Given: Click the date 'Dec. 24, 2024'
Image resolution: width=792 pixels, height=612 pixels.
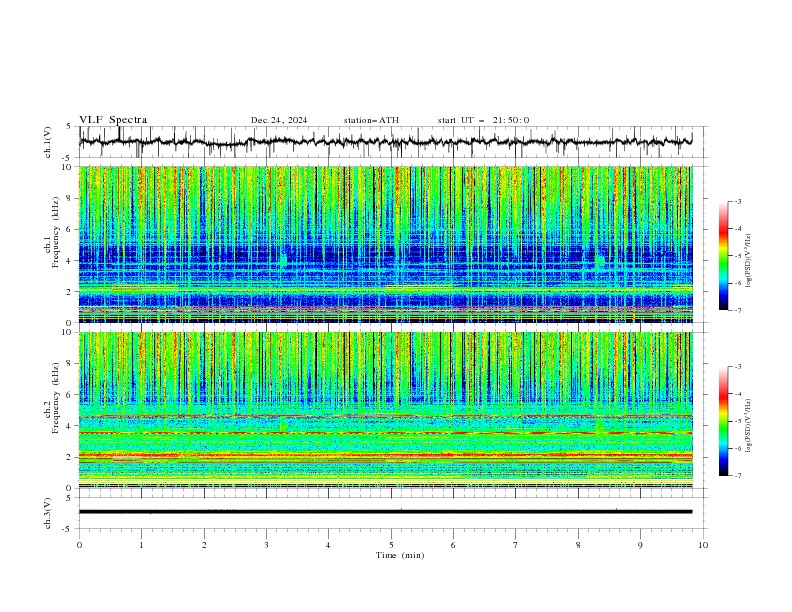Looking at the screenshot, I should point(279,120).
